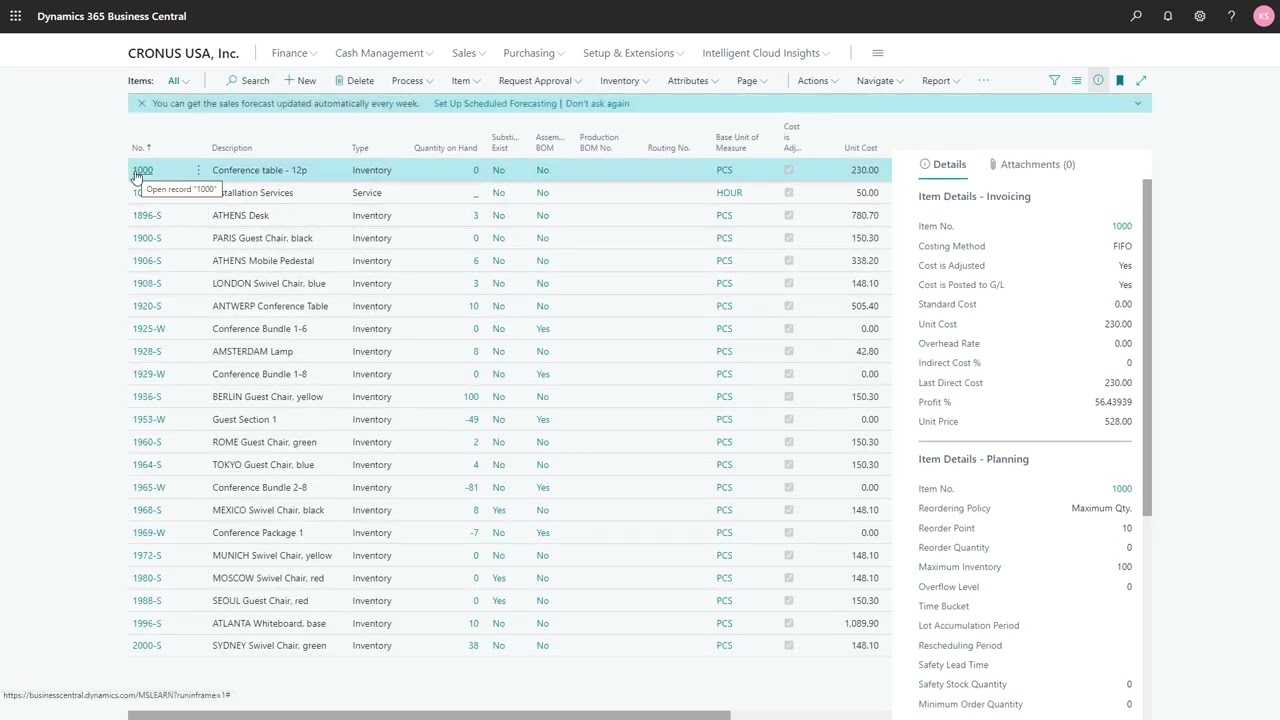This screenshot has width=1280, height=720.
Task: Toggle Cost is Adjusted checkbox for 1906-S
Action: pos(789,261)
